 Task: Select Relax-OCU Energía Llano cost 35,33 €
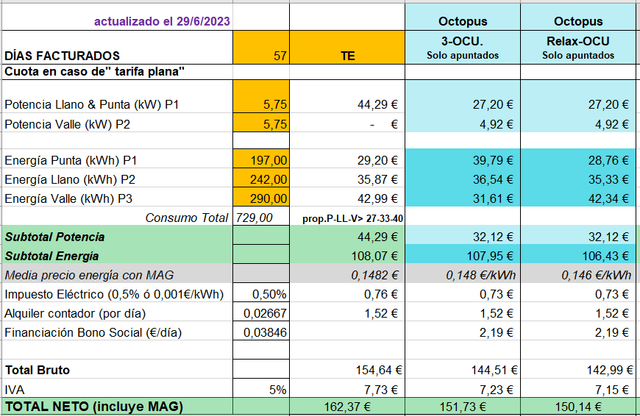tap(578, 178)
